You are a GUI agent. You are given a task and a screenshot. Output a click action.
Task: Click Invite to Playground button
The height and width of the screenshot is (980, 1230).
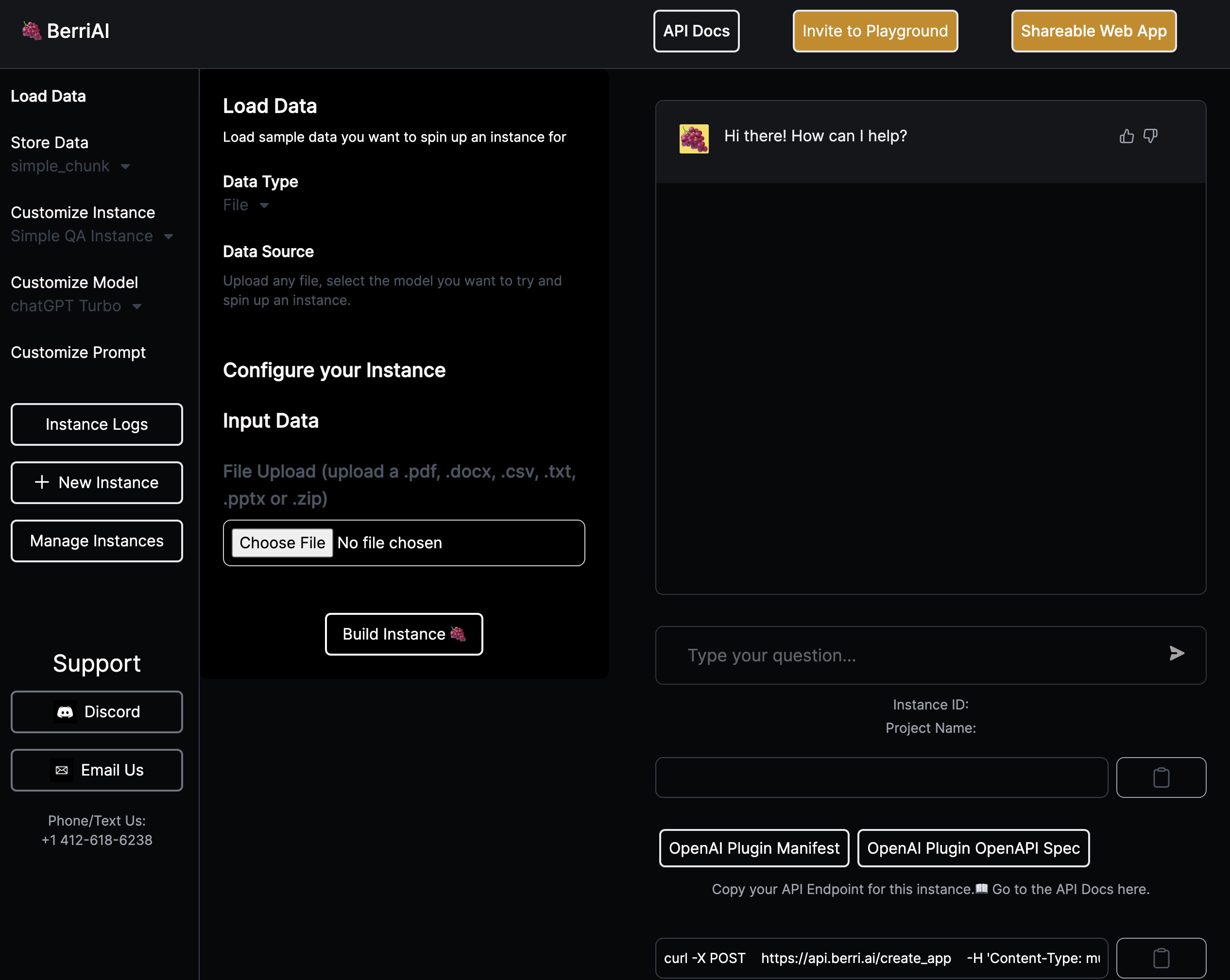point(875,31)
